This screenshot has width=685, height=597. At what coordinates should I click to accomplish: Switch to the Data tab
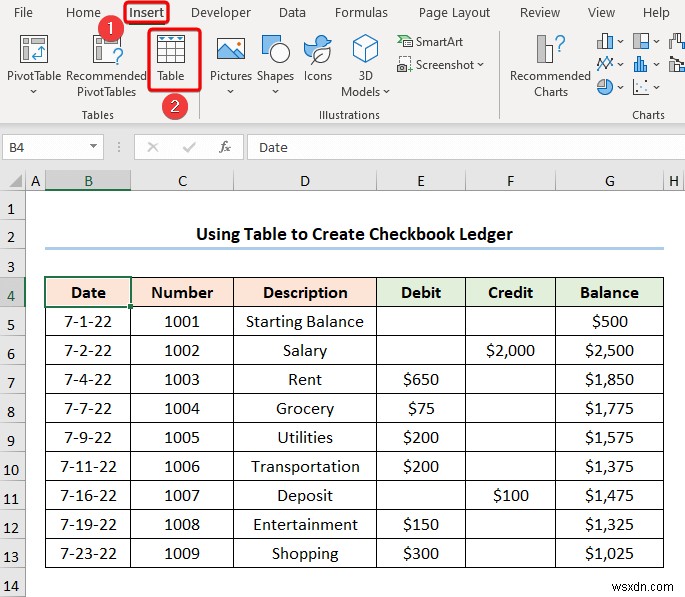click(292, 13)
